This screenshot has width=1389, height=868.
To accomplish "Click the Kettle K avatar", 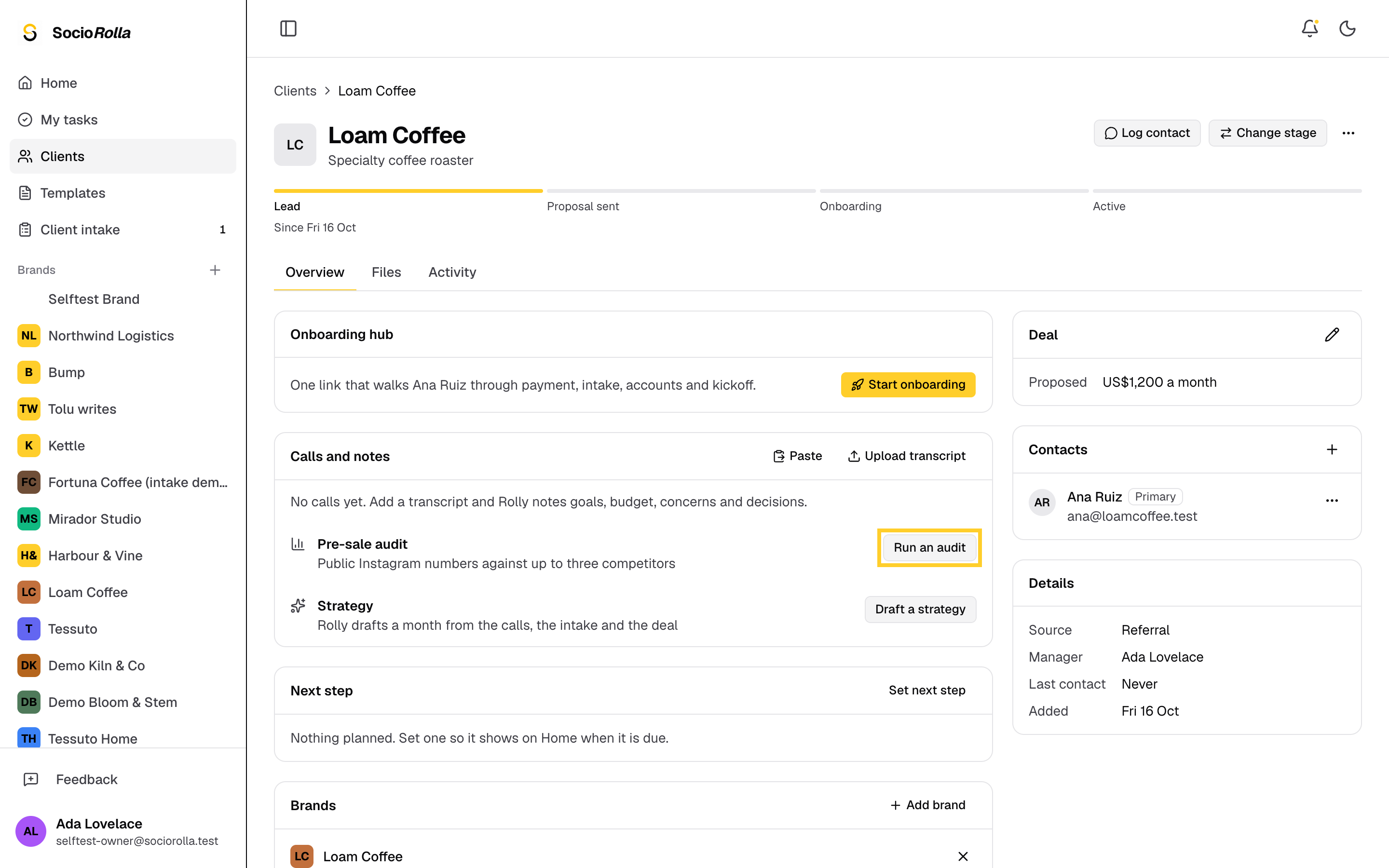I will click(29, 446).
